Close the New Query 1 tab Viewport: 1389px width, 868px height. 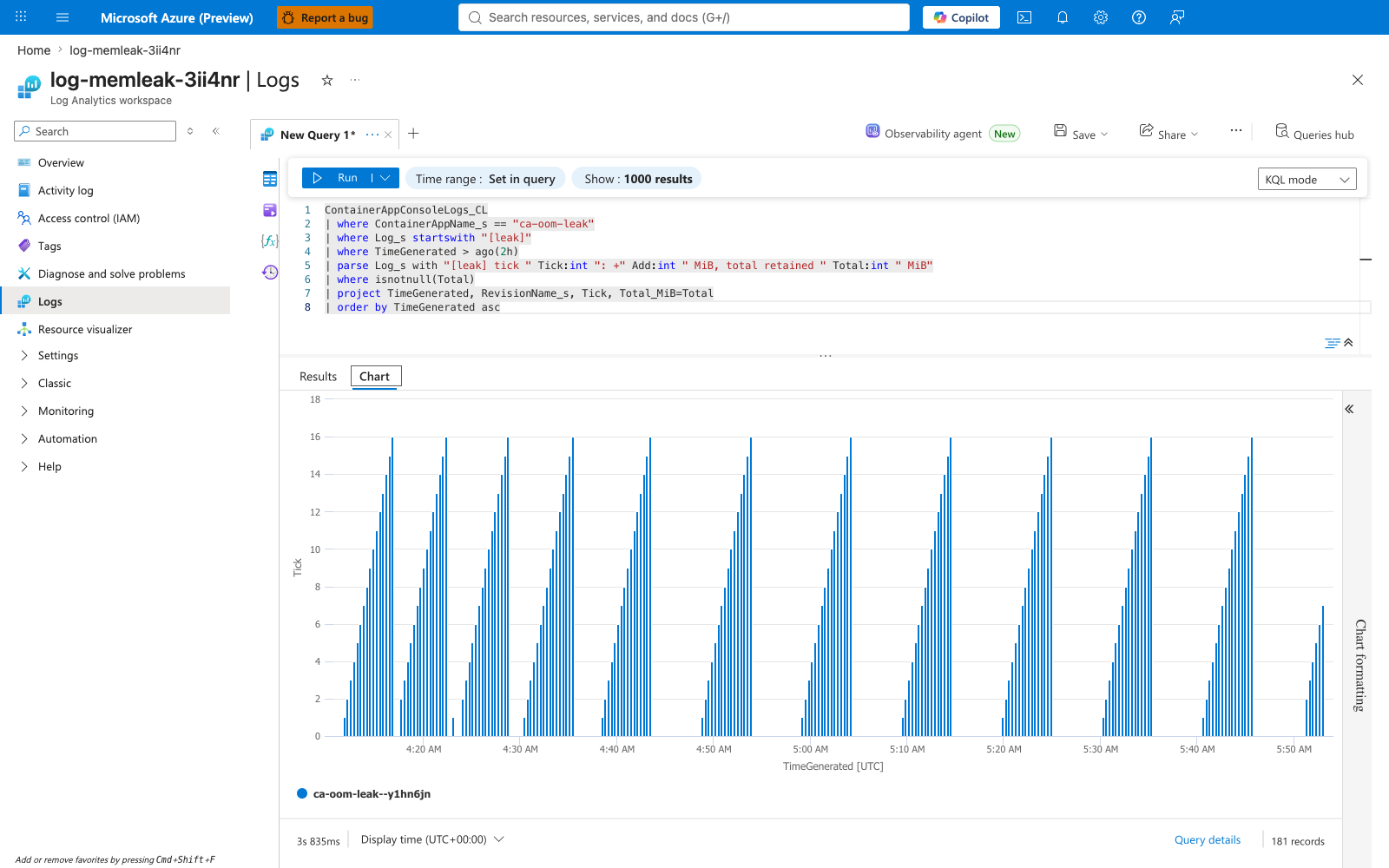tap(388, 135)
